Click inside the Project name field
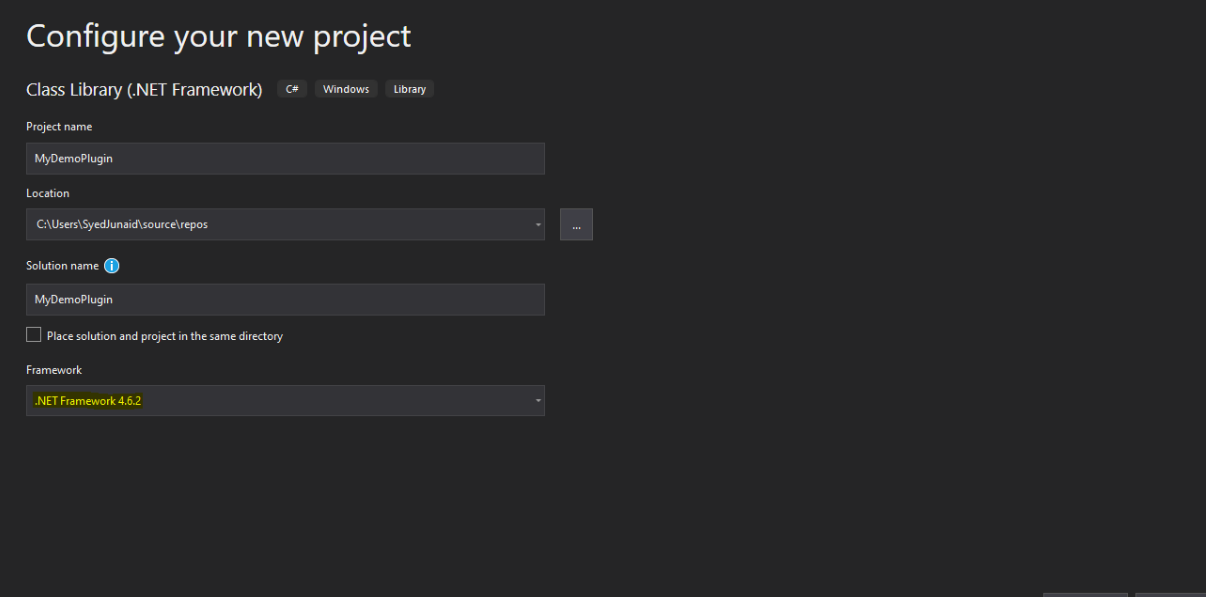The image size is (1206, 597). (x=285, y=158)
